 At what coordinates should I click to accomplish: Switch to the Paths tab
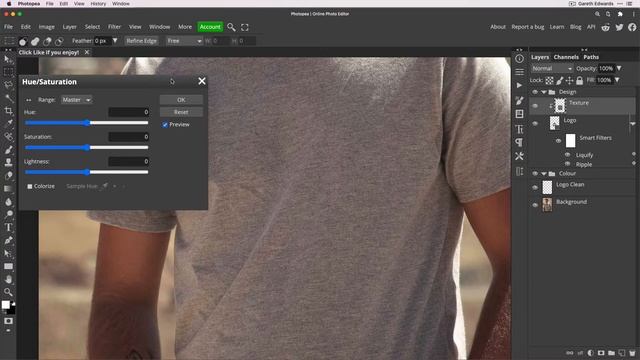click(591, 57)
